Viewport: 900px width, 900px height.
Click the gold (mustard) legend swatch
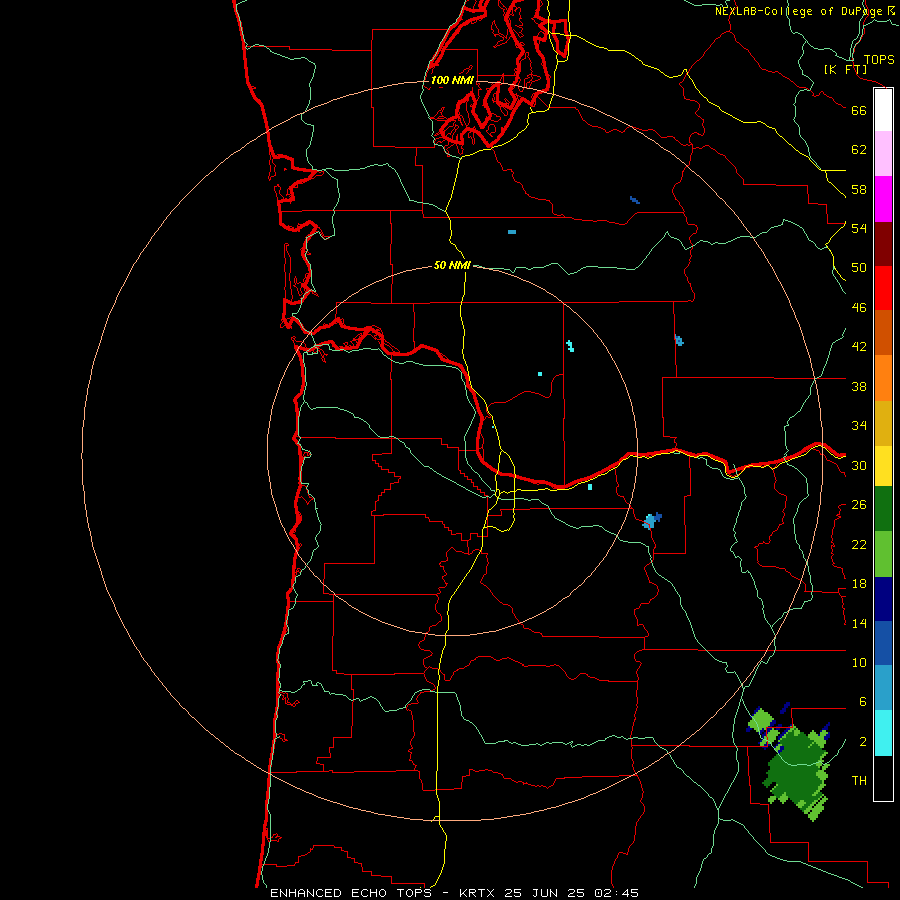(x=883, y=423)
